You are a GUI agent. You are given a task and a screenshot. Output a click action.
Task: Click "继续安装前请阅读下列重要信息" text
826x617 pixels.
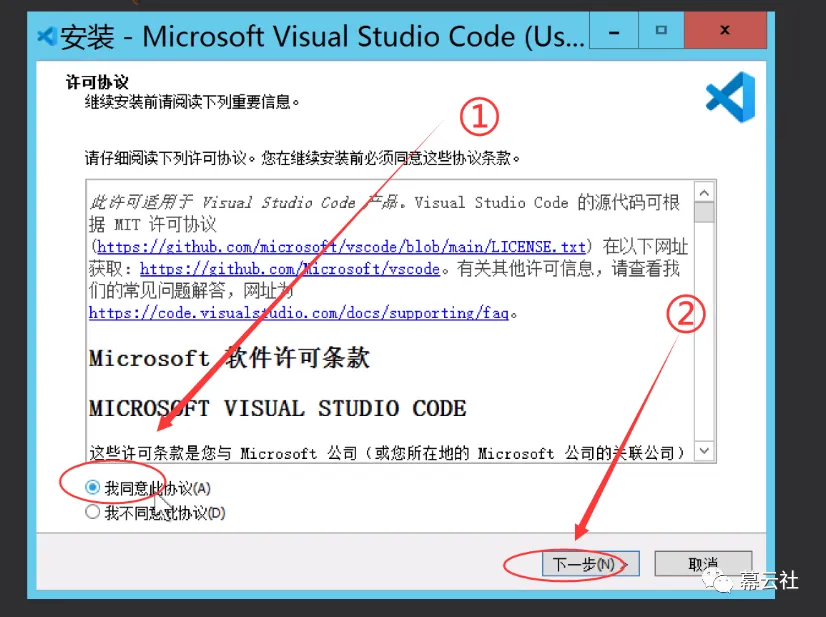[x=192, y=102]
